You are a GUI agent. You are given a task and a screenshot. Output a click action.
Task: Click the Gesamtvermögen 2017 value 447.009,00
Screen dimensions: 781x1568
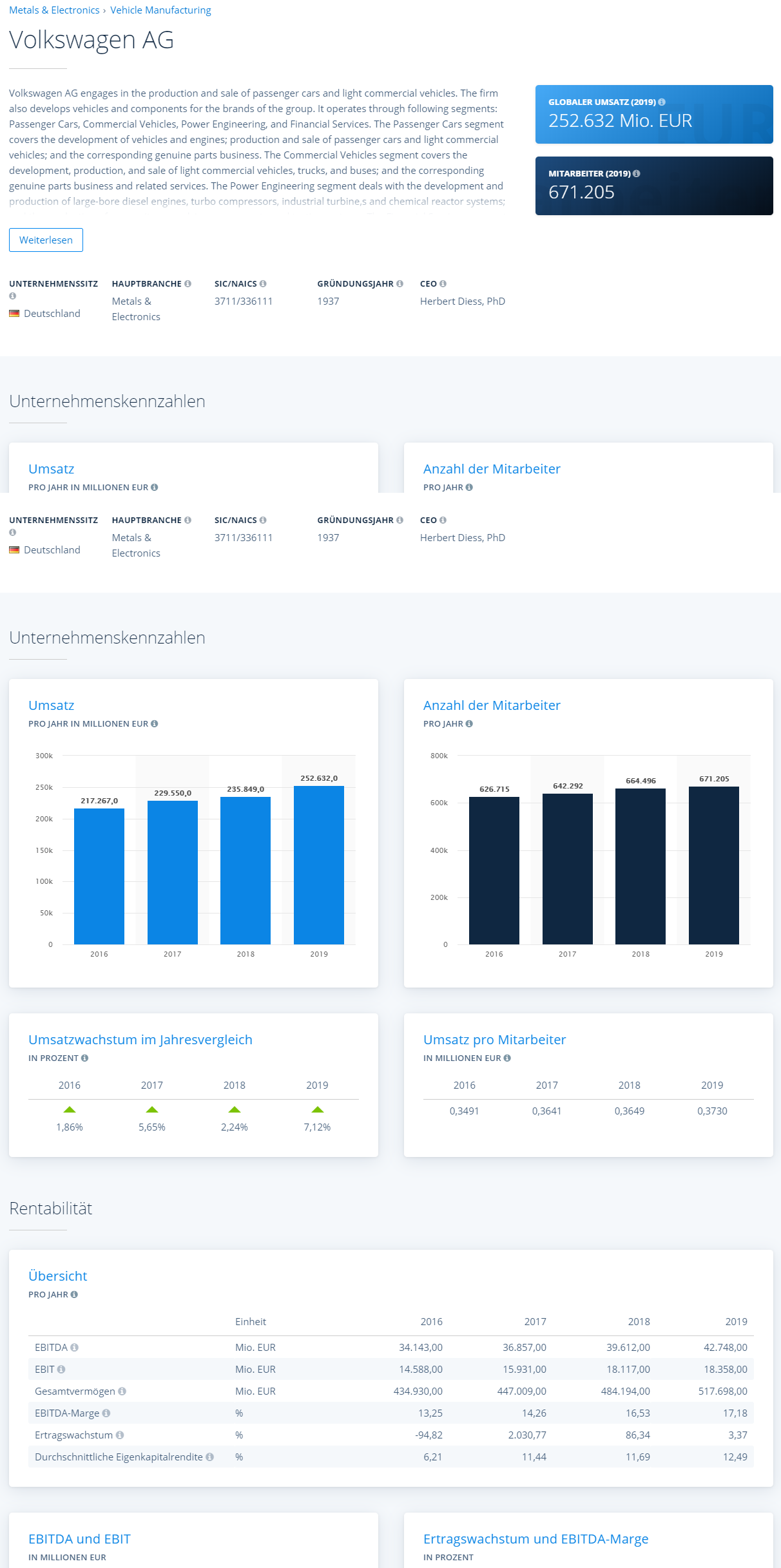coord(522,1391)
